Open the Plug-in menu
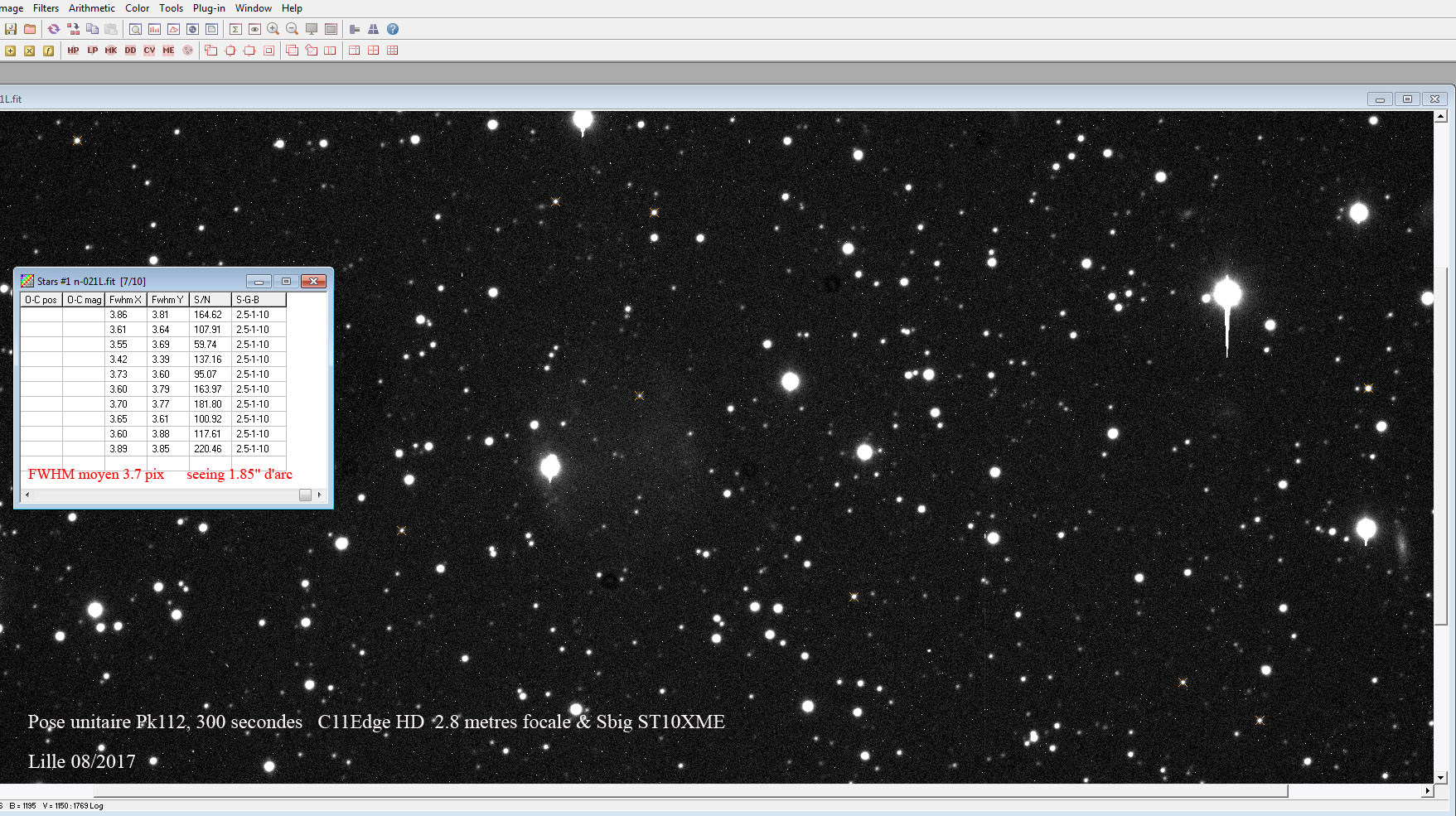The image size is (1456, 816). coord(209,8)
